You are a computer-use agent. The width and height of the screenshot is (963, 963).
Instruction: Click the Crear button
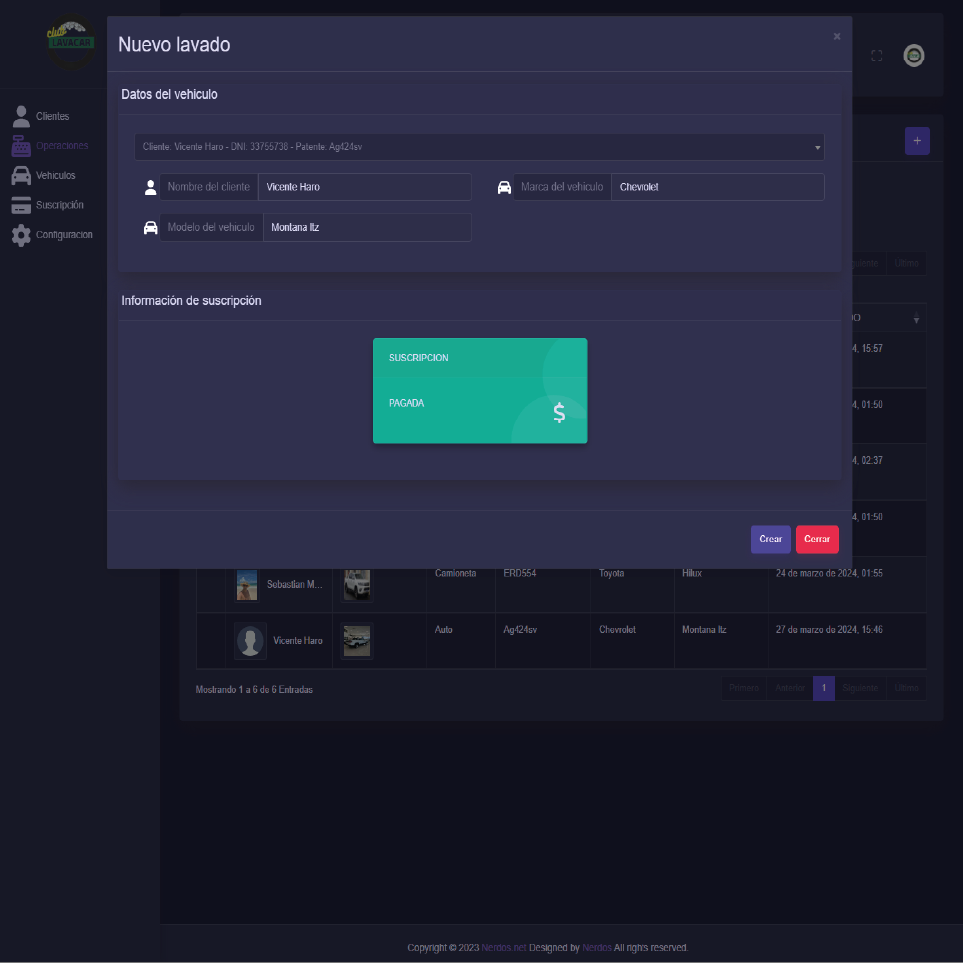[770, 539]
